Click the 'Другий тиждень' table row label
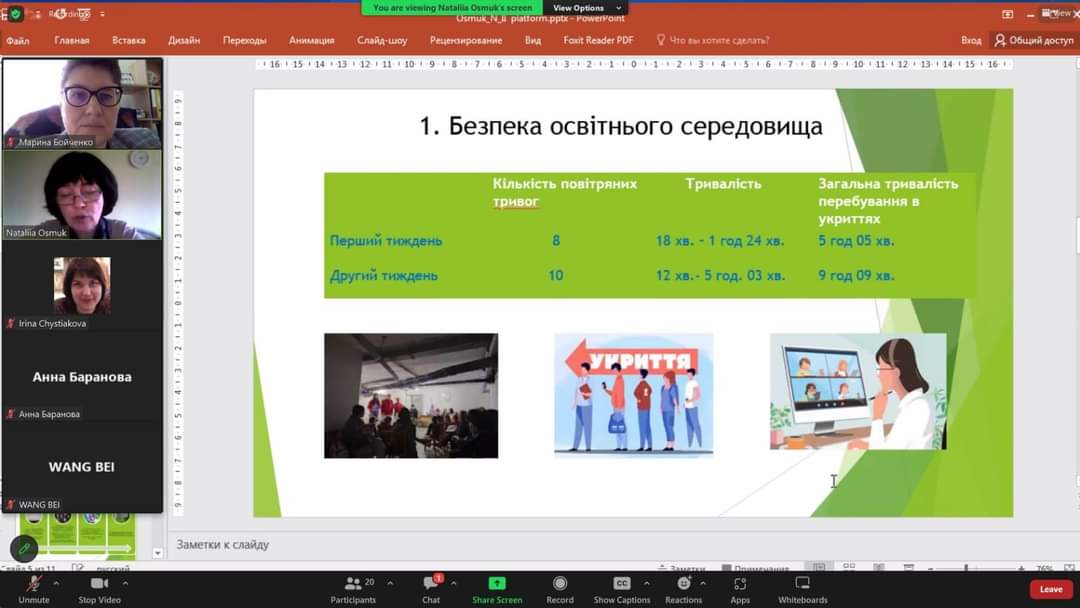The image size is (1080, 608). click(x=383, y=275)
